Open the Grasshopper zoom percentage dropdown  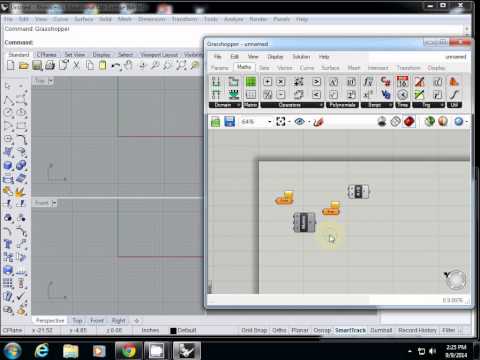[270, 122]
